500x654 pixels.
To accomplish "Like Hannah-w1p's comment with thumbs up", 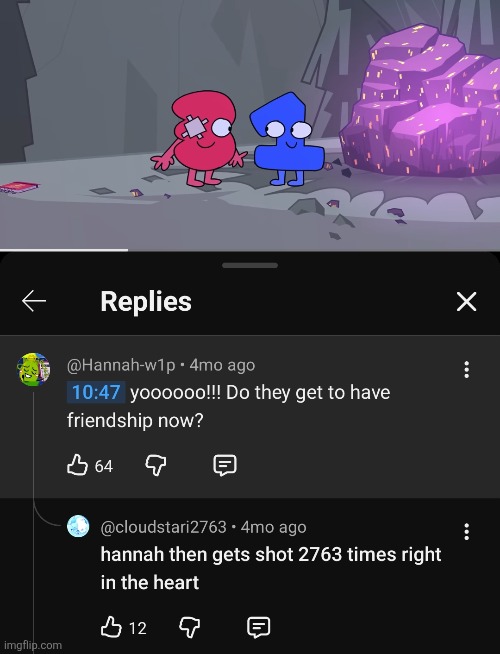I will (x=78, y=465).
